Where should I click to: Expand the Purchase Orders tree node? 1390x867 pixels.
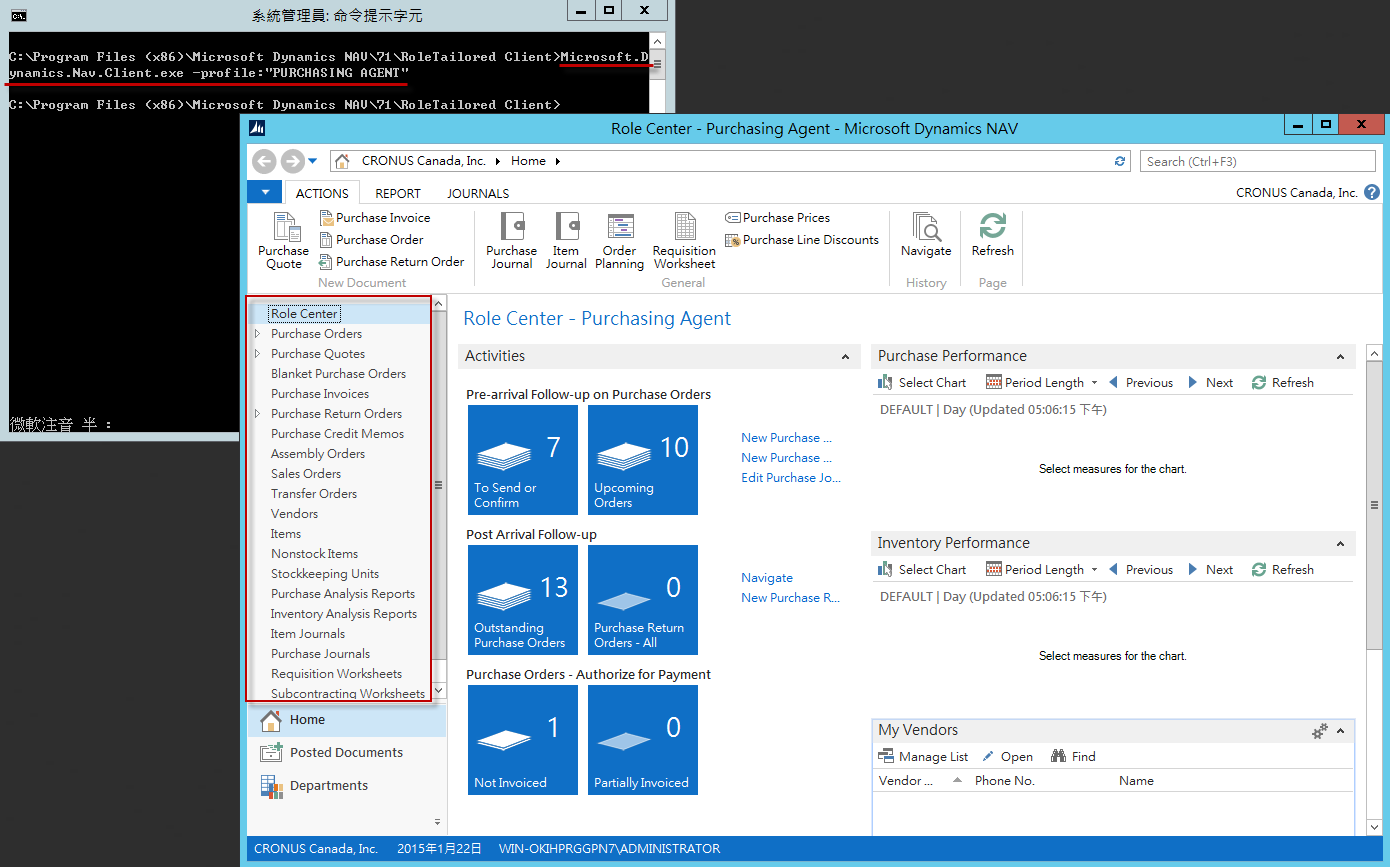point(257,334)
